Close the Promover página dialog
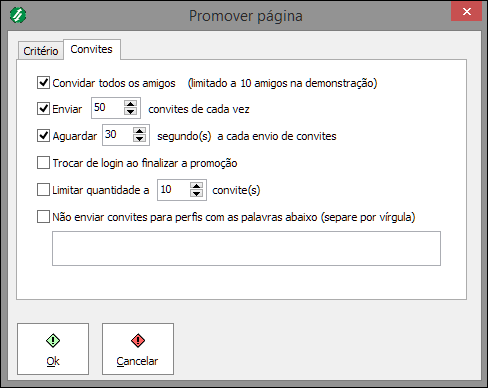The height and width of the screenshot is (388, 488). pyautogui.click(x=466, y=11)
